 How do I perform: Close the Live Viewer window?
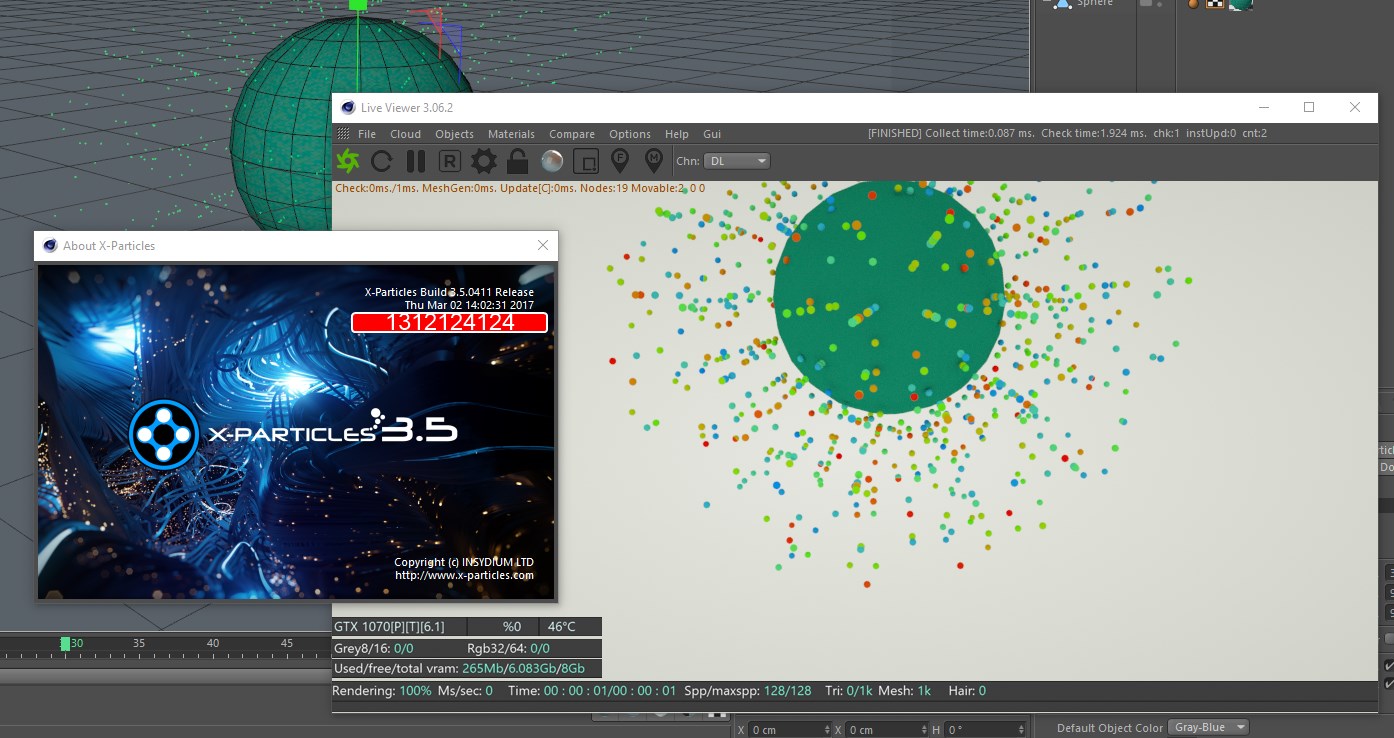tap(1355, 107)
